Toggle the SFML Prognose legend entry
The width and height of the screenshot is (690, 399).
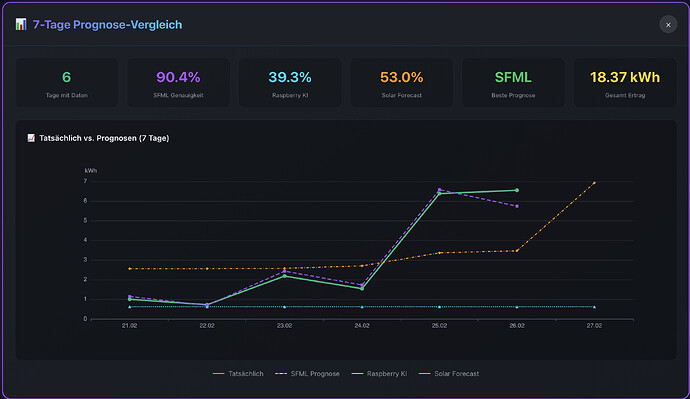[307, 373]
